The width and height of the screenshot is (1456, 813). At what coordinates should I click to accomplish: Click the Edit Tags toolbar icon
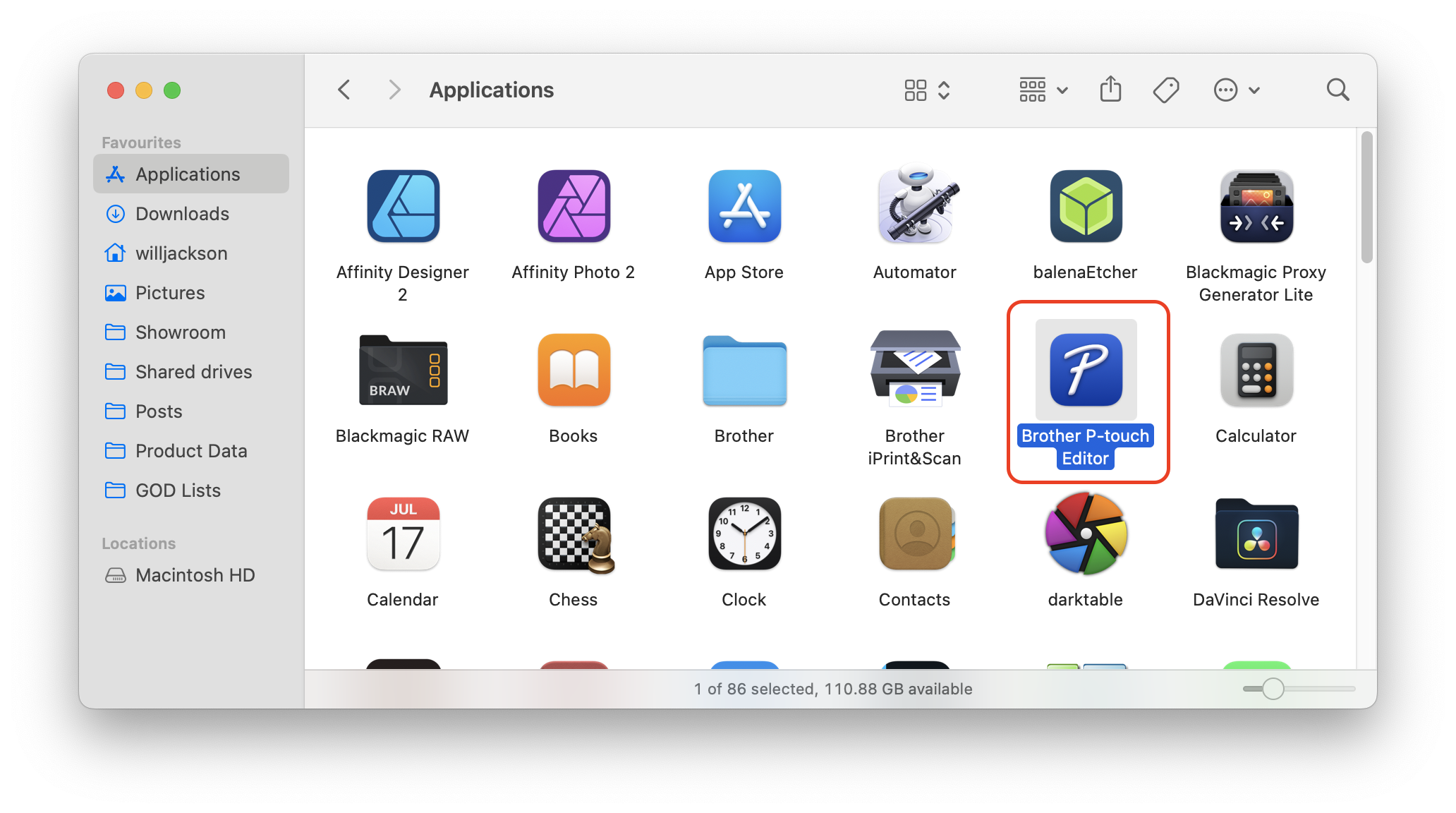point(1165,90)
